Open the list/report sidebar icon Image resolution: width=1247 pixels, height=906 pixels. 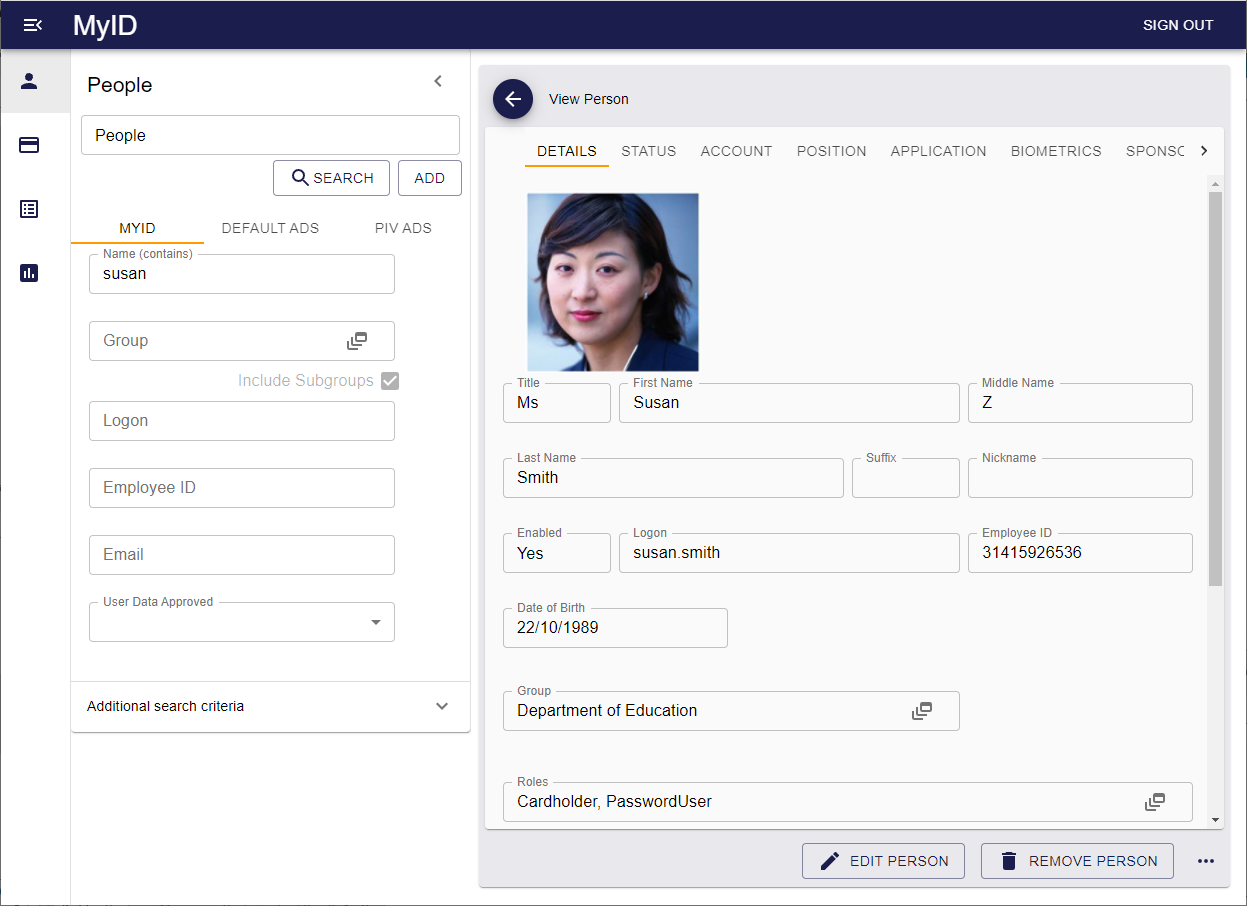(x=29, y=209)
